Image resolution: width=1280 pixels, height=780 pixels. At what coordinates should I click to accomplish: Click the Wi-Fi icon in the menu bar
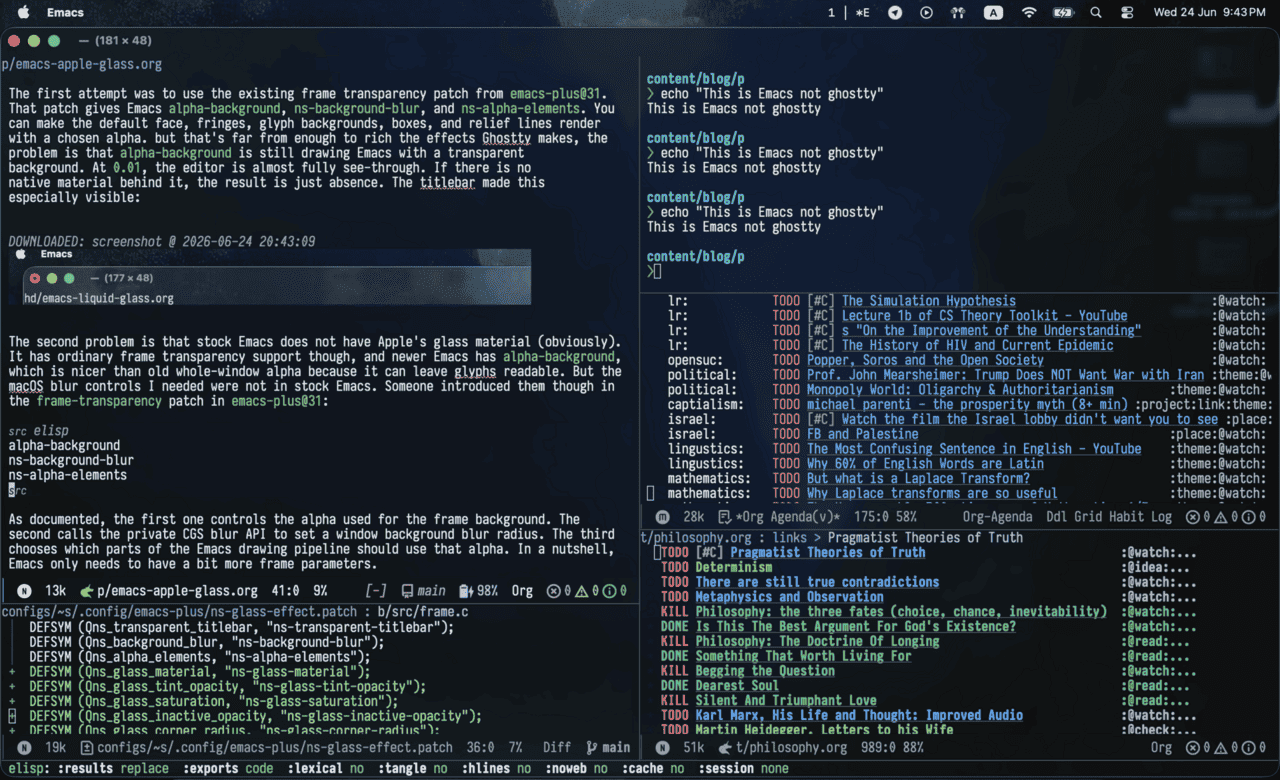[1029, 13]
